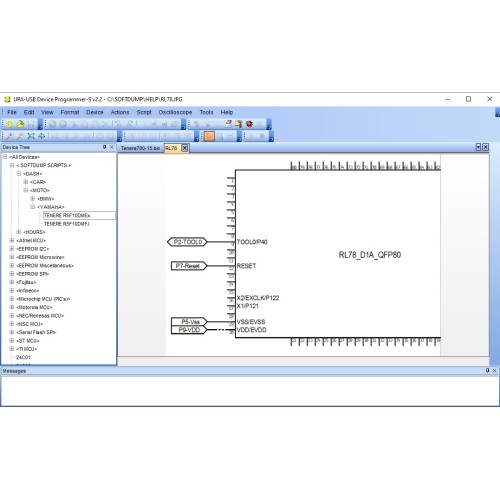Image resolution: width=500 pixels, height=500 pixels.
Task: Click the fit-width arrows icon
Action: click(42, 136)
